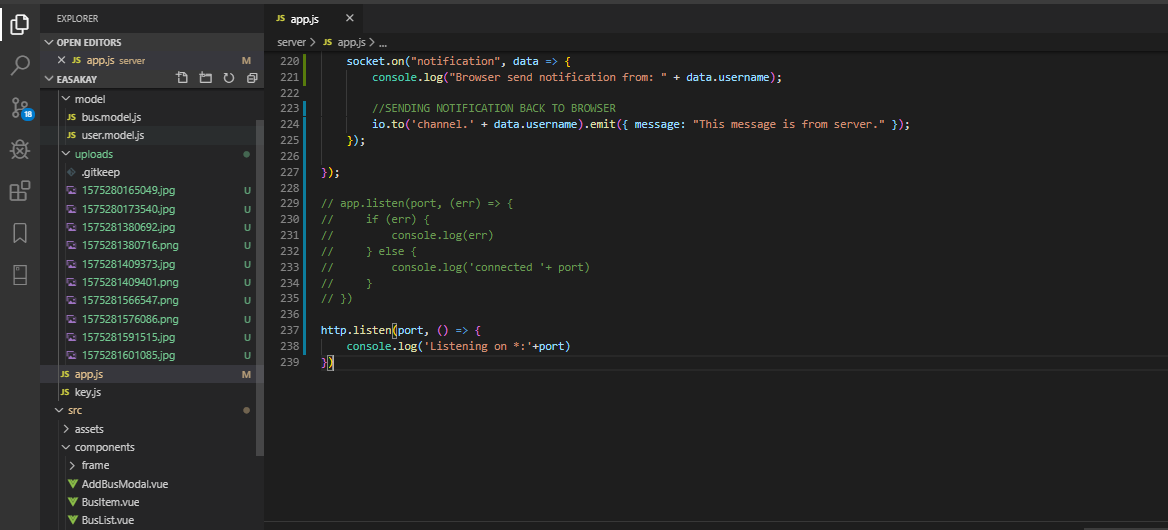The image size is (1168, 530).
Task: Click the New File icon in EASAKAY header
Action: point(182,78)
